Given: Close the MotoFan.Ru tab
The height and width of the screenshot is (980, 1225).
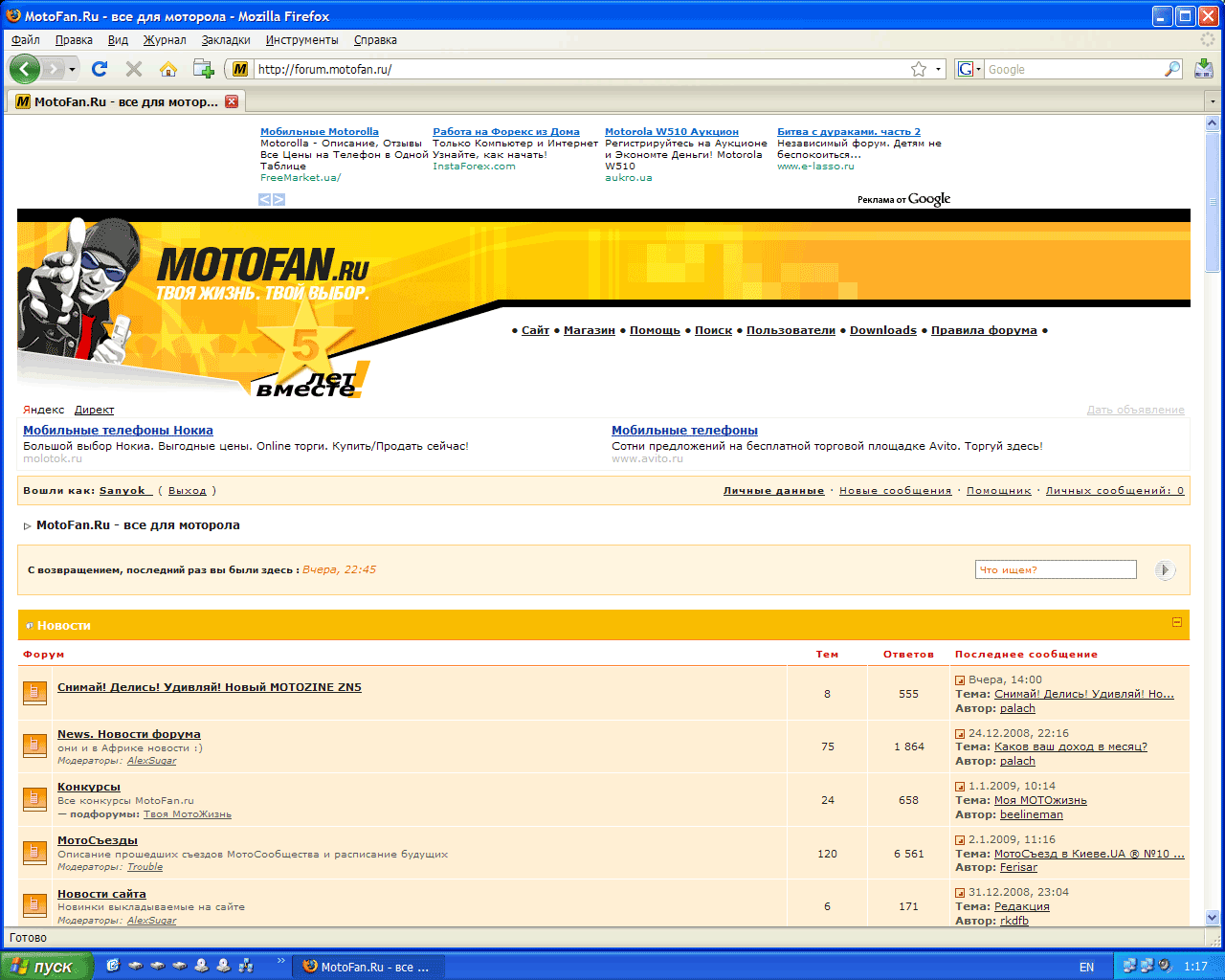Looking at the screenshot, I should click(x=232, y=101).
